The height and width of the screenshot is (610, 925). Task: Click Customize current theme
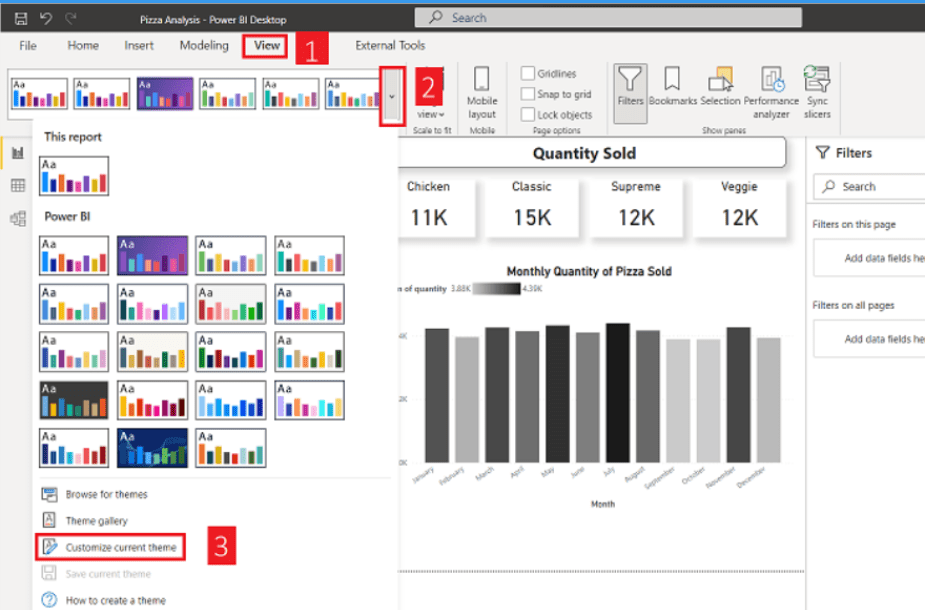point(120,547)
